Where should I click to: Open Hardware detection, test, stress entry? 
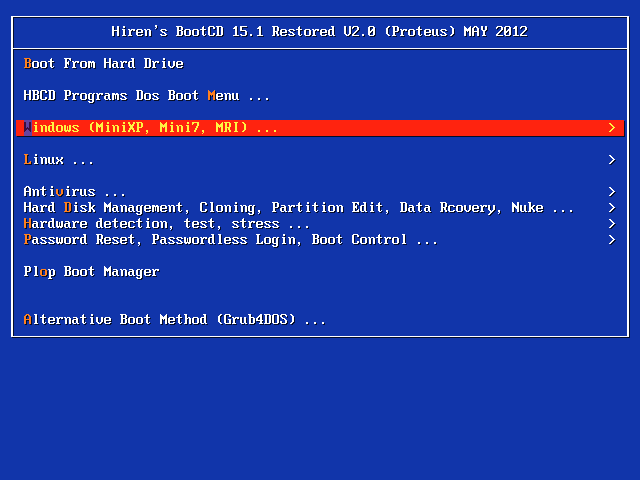coord(320,224)
